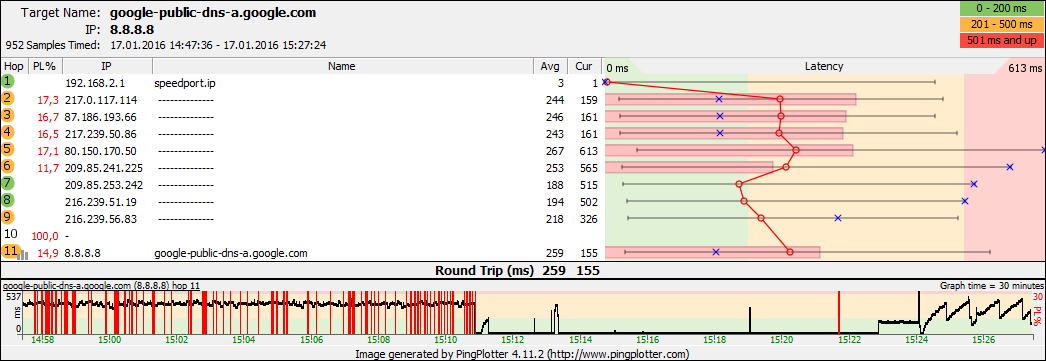Click packet loss value 11,7 for hop 6
Image resolution: width=1046 pixels, height=361 pixels.
click(x=49, y=168)
